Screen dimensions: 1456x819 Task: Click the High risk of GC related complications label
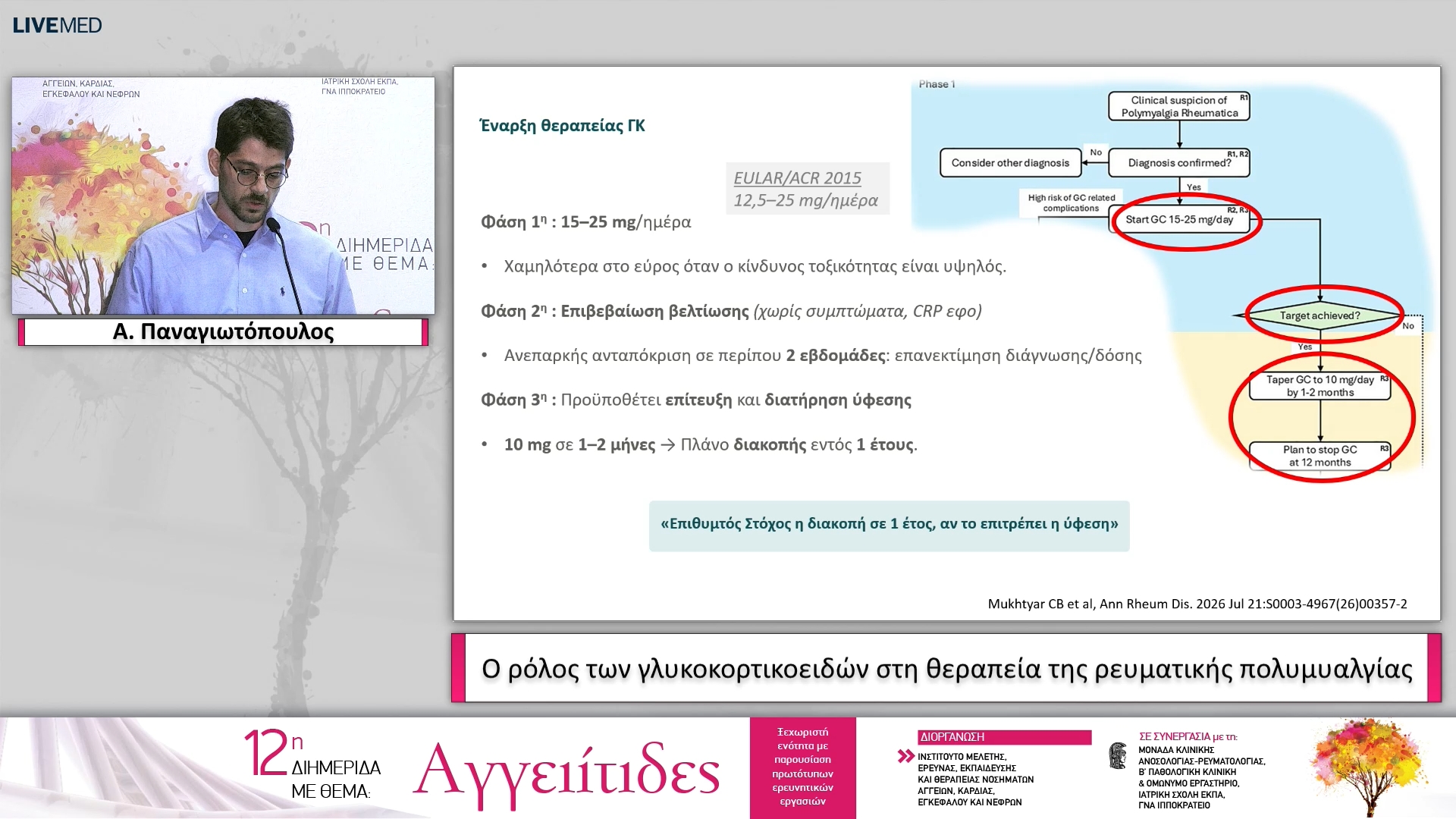(x=1072, y=203)
